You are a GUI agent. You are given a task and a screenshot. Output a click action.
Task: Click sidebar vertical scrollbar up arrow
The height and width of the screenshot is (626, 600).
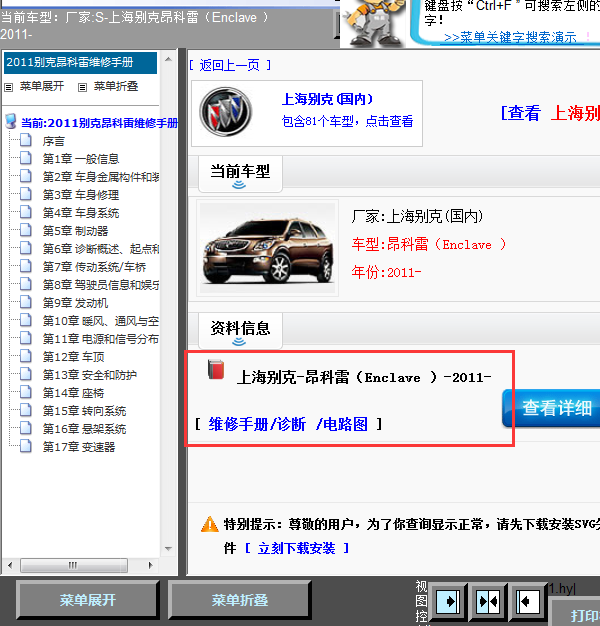[x=168, y=59]
